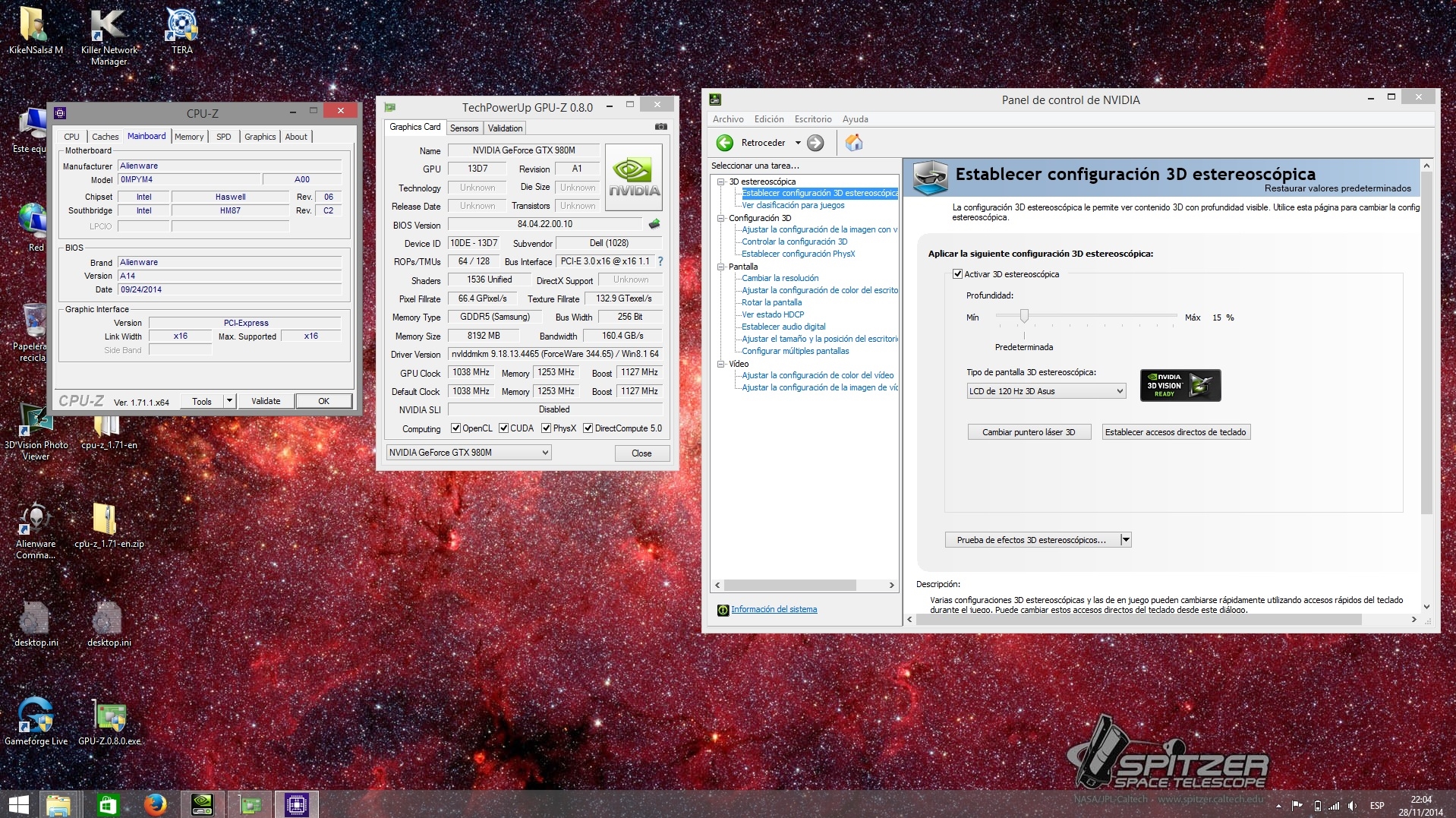Click the NVIDIA Control Panel taskbar icon

click(x=203, y=804)
